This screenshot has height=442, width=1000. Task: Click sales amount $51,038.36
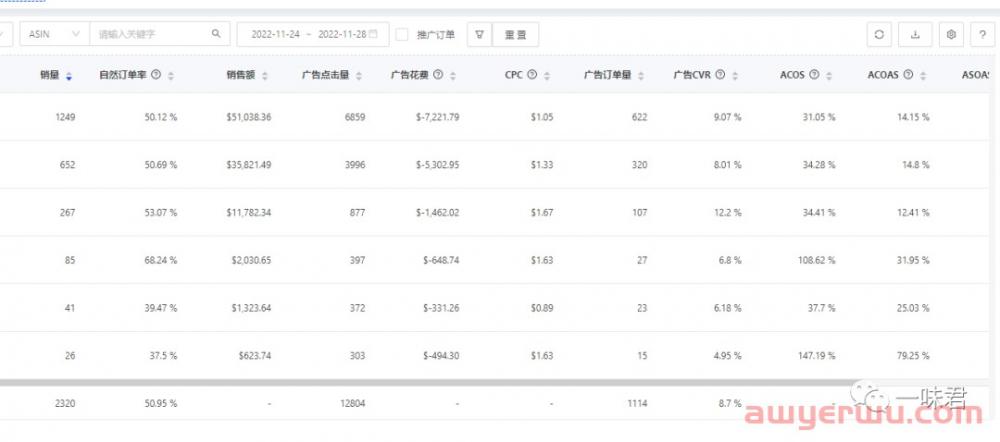249,117
